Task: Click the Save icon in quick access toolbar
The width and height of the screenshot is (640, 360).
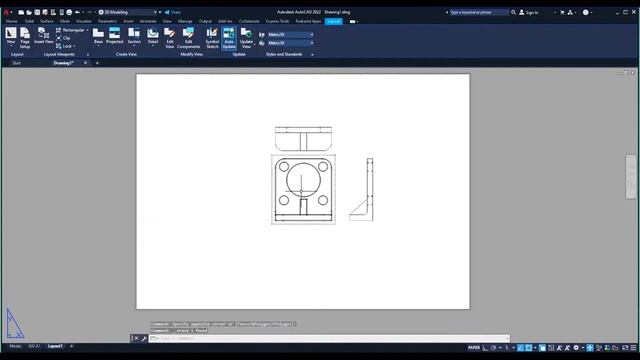Action: tap(37, 12)
